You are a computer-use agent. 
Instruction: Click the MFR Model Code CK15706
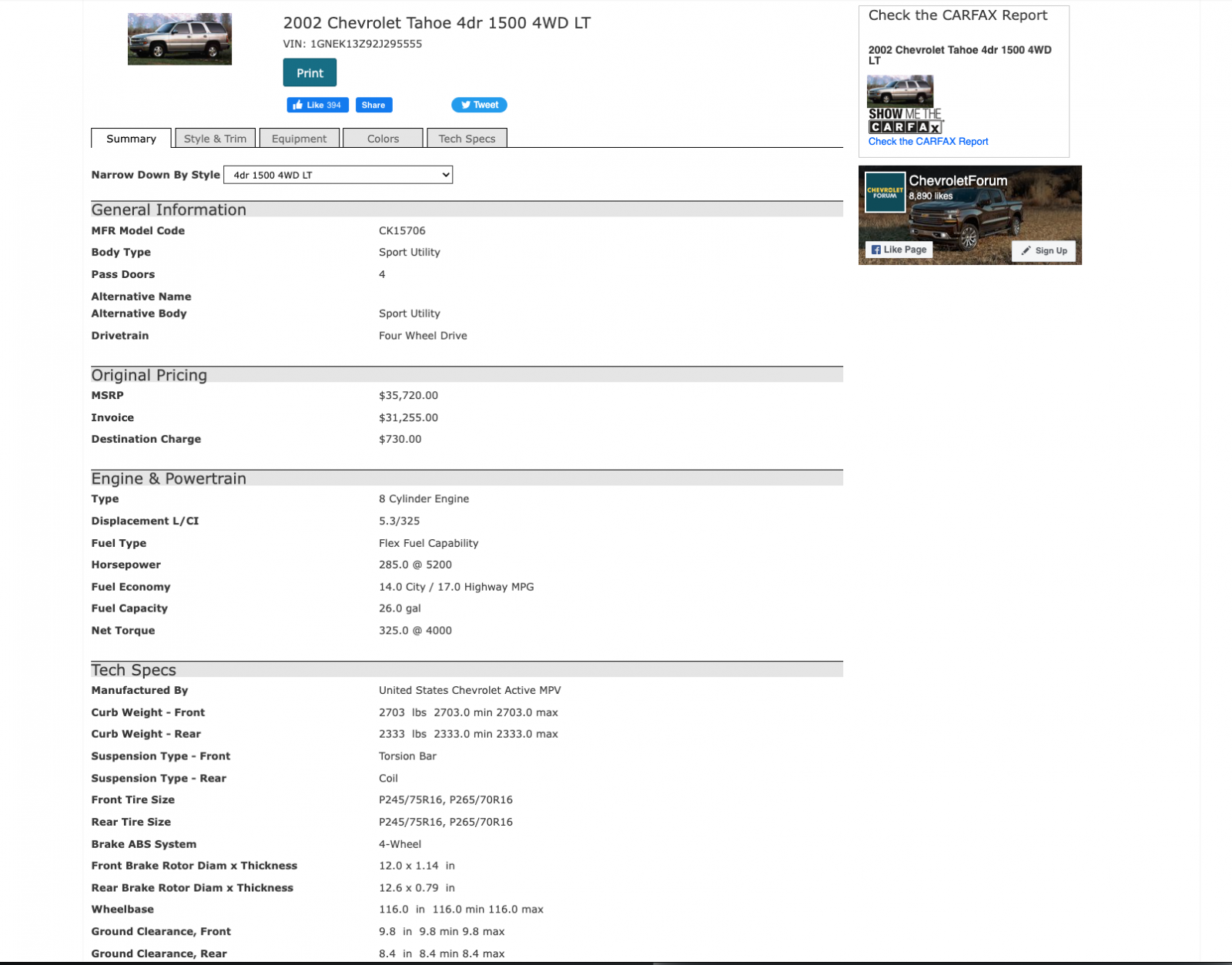(x=402, y=230)
